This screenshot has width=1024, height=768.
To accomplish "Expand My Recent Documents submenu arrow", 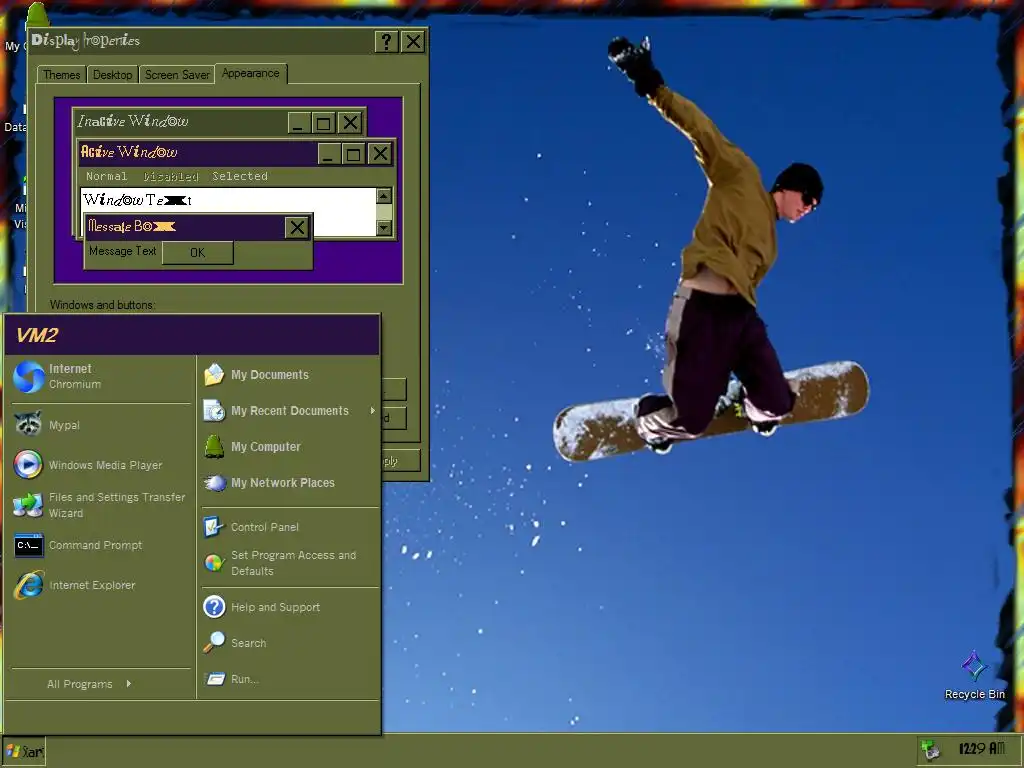I will tap(373, 411).
